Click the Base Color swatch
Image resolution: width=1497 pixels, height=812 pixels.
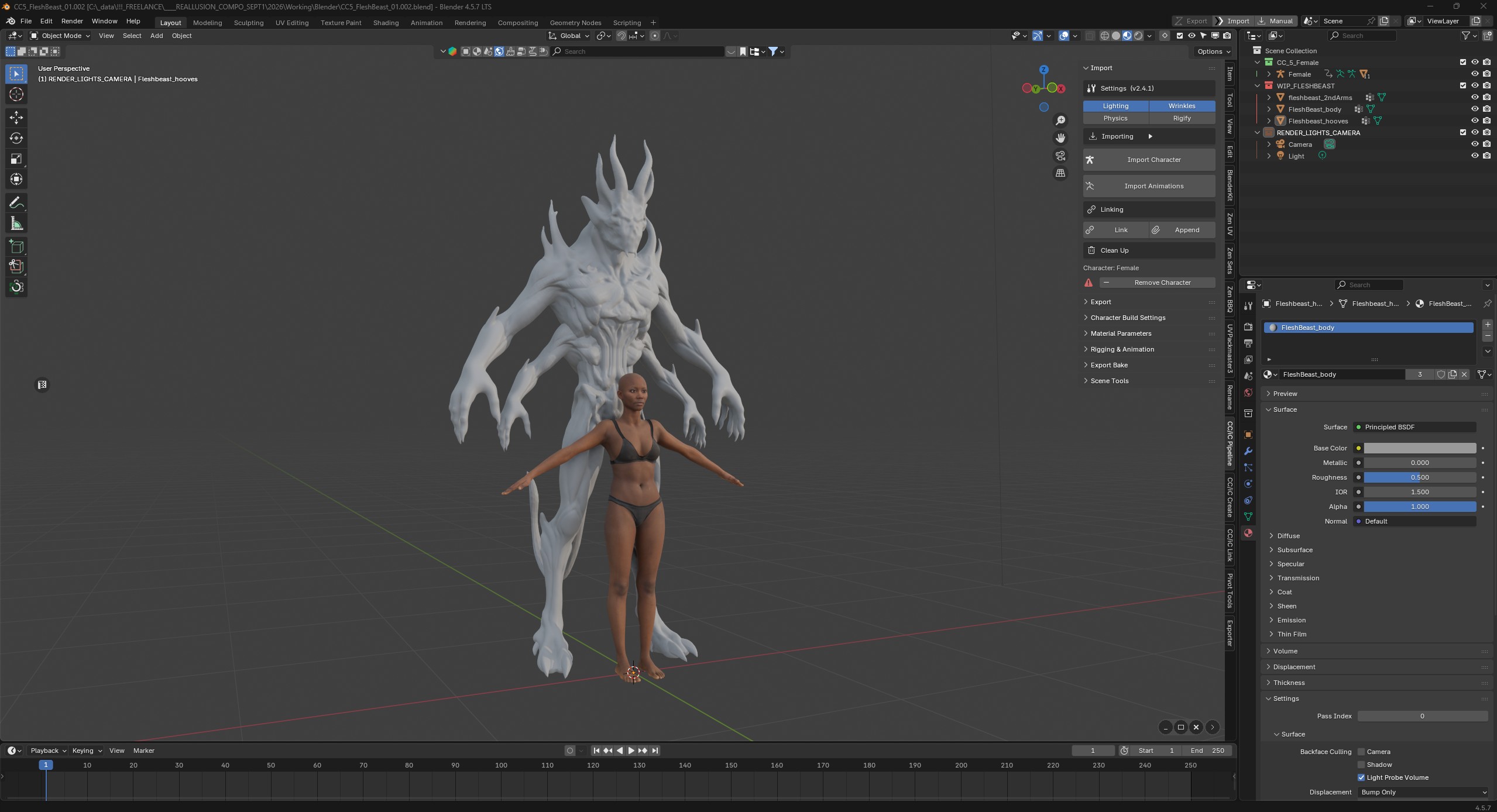[1420, 448]
